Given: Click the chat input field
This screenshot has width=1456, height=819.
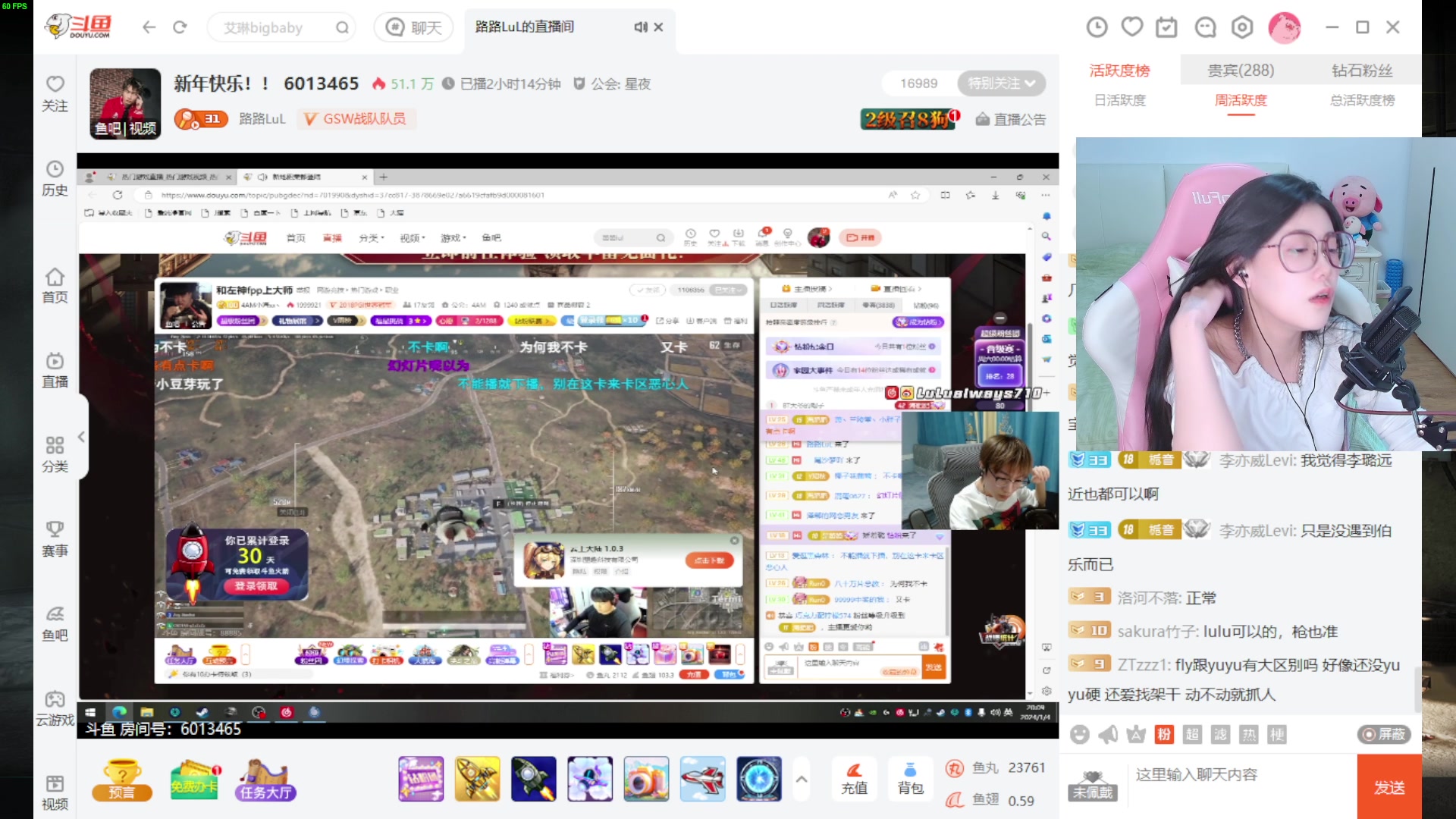Looking at the screenshot, I should [x=1240, y=787].
